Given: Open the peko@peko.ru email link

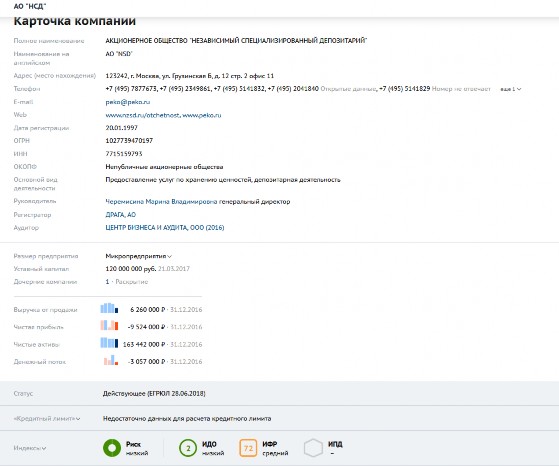Looking at the screenshot, I should tap(128, 102).
